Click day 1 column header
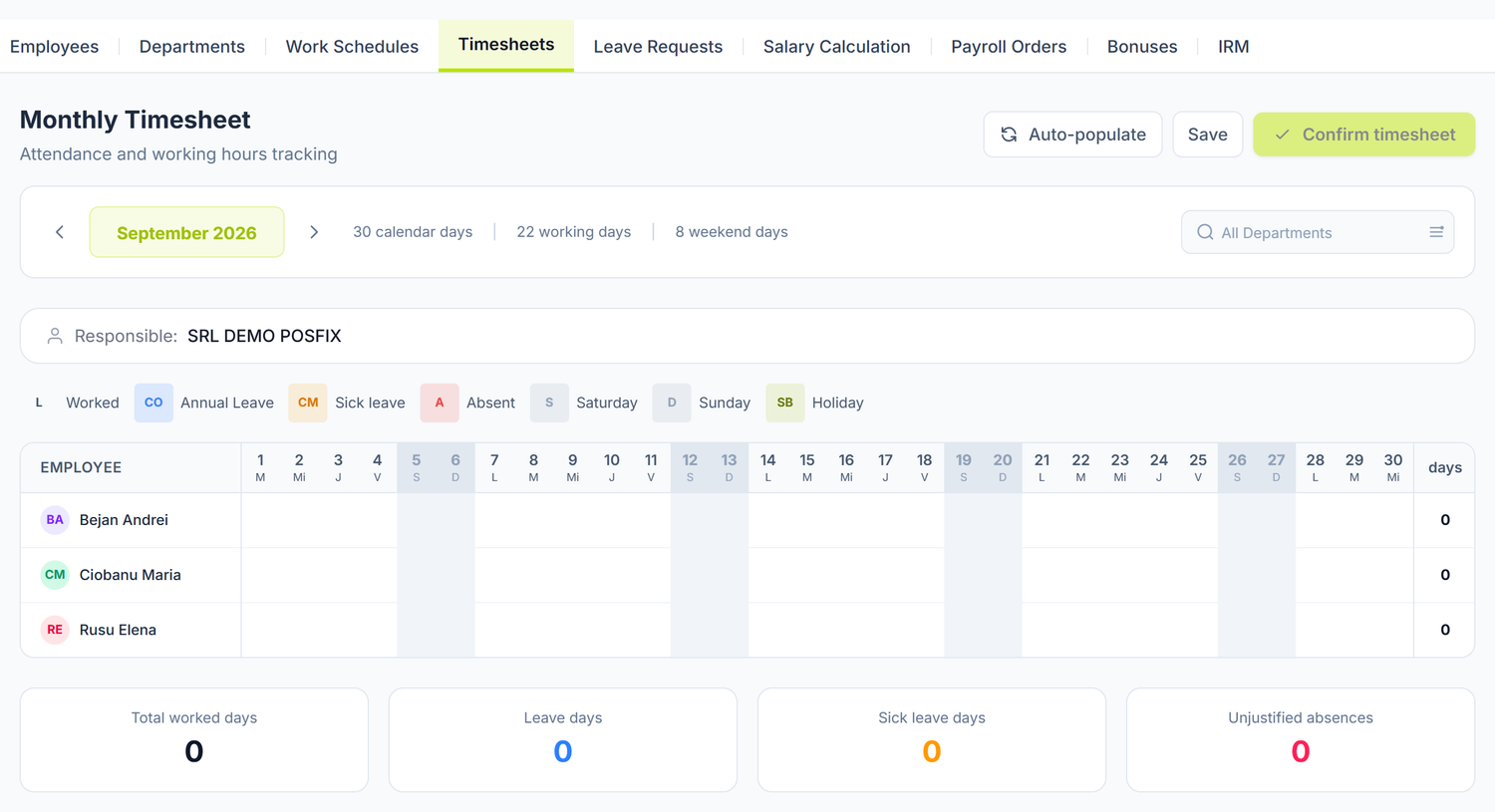The height and width of the screenshot is (812, 1495). pyautogui.click(x=260, y=467)
